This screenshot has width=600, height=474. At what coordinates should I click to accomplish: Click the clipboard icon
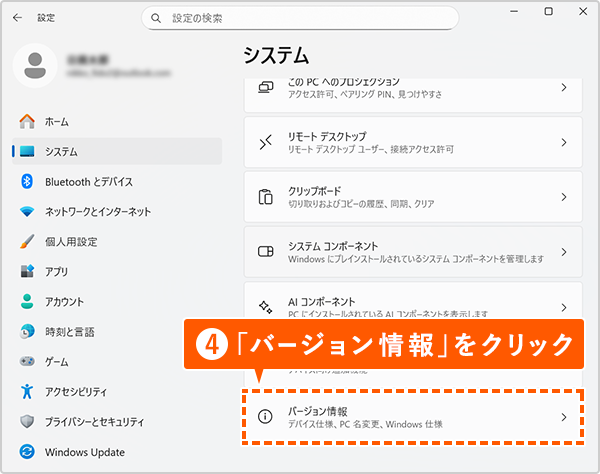(266, 196)
